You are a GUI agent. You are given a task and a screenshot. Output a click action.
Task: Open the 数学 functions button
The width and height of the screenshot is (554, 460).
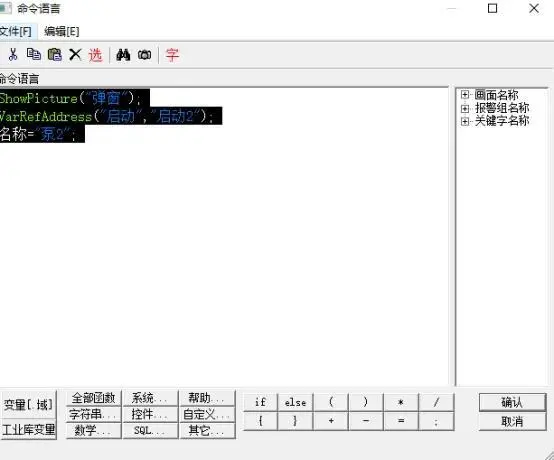(94, 431)
